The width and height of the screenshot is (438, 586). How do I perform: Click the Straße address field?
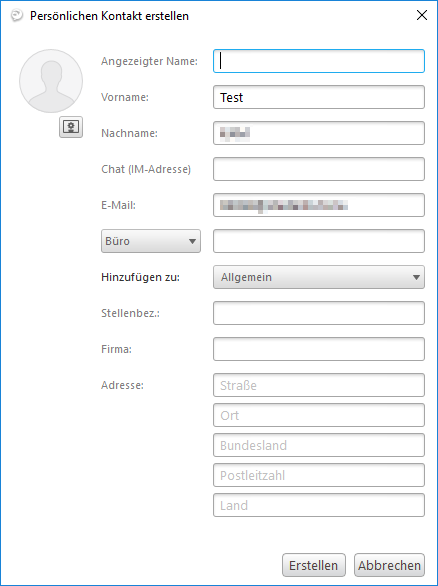[319, 385]
